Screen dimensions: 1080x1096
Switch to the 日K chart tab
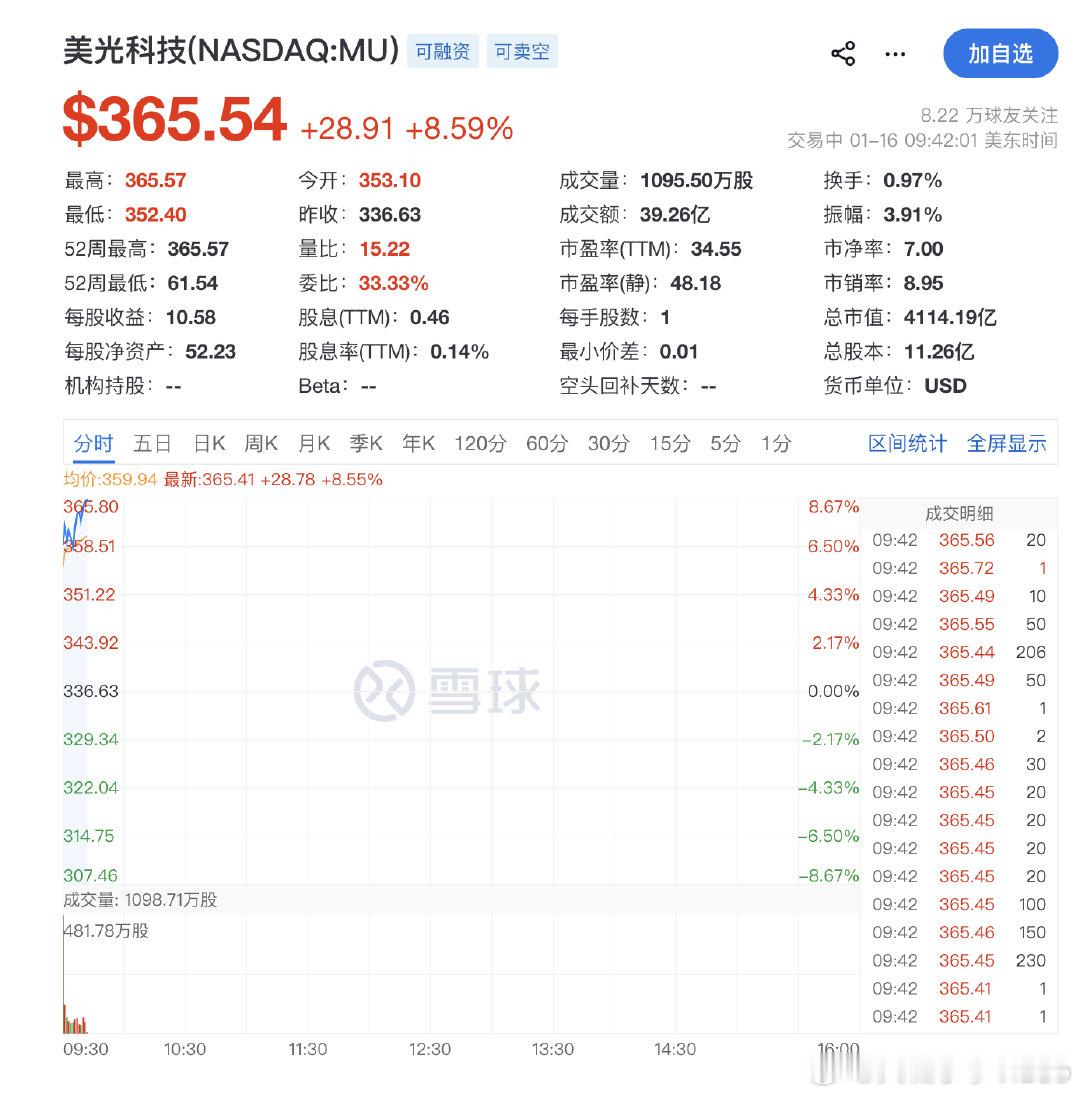point(208,443)
